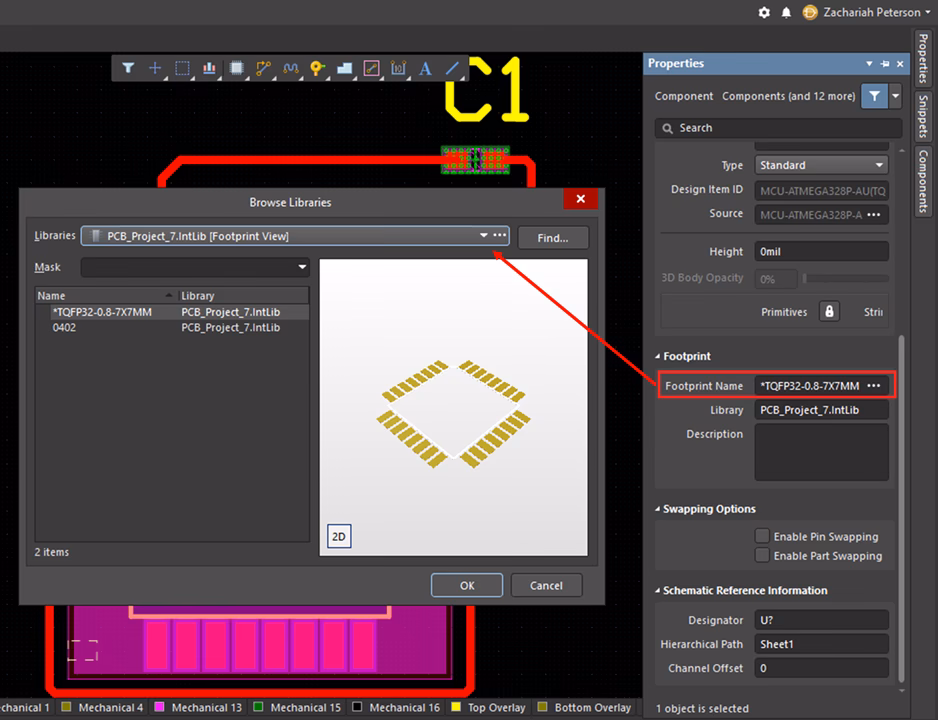This screenshot has height=720, width=938.
Task: Enable Pin Swapping checkbox
Action: [763, 536]
